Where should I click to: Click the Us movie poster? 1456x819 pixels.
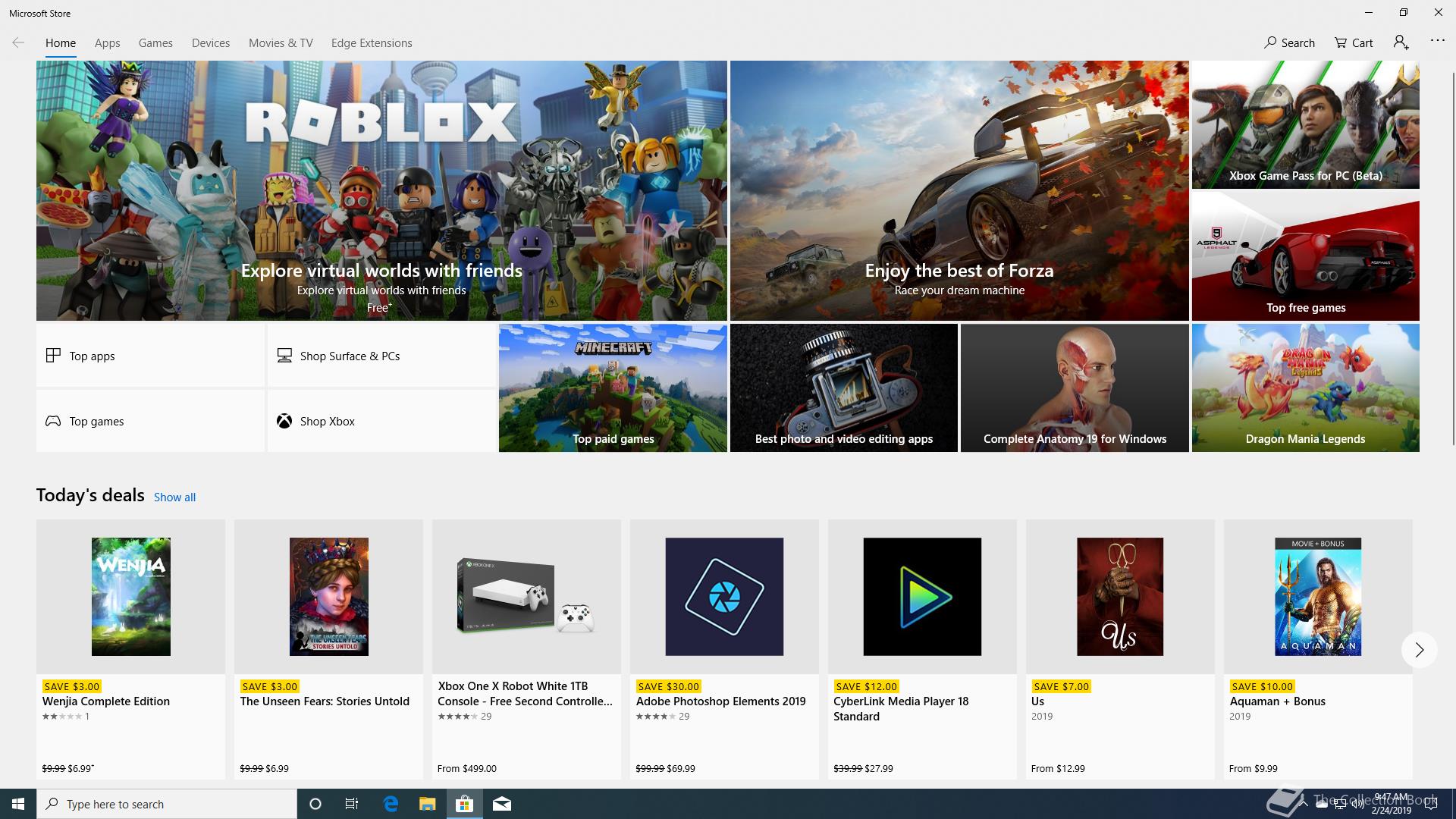pyautogui.click(x=1120, y=597)
